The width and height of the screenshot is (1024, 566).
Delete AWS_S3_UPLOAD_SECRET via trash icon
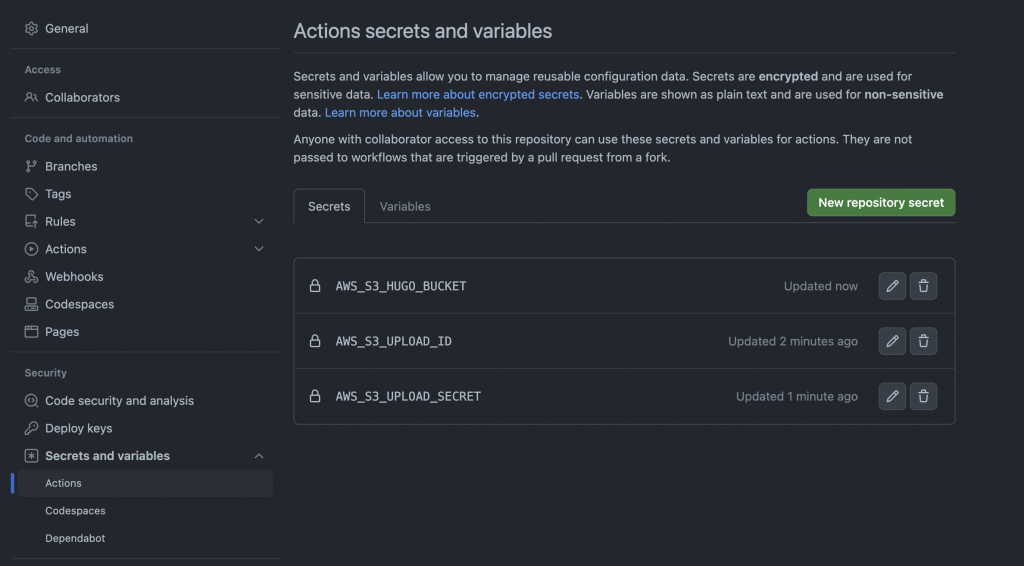[x=923, y=396]
